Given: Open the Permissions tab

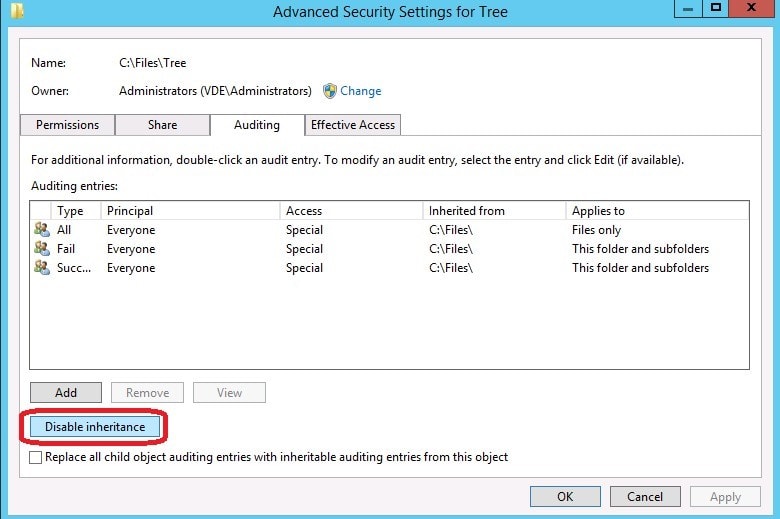Looking at the screenshot, I should (67, 125).
